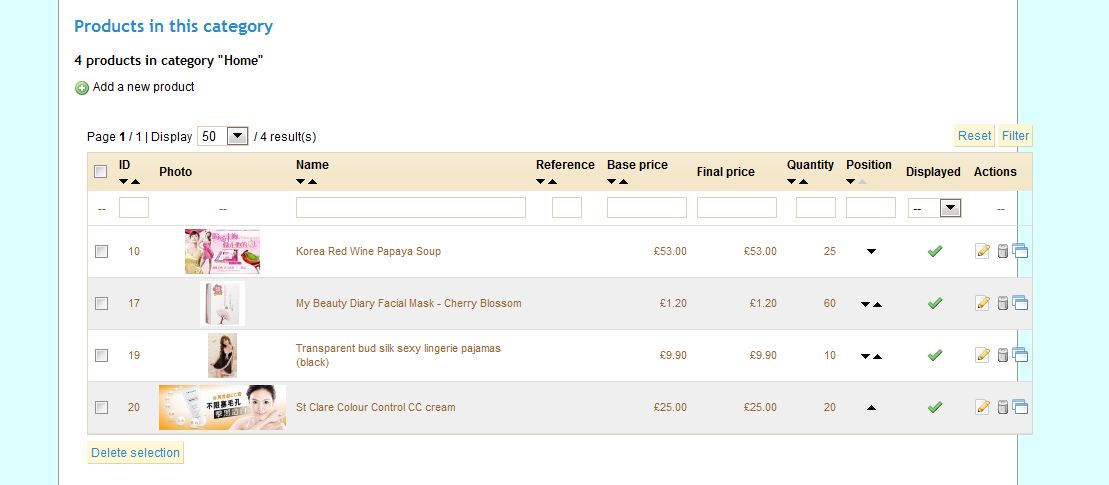This screenshot has width=1109, height=485.
Task: Move product 20 up in position
Action: pyautogui.click(x=871, y=408)
